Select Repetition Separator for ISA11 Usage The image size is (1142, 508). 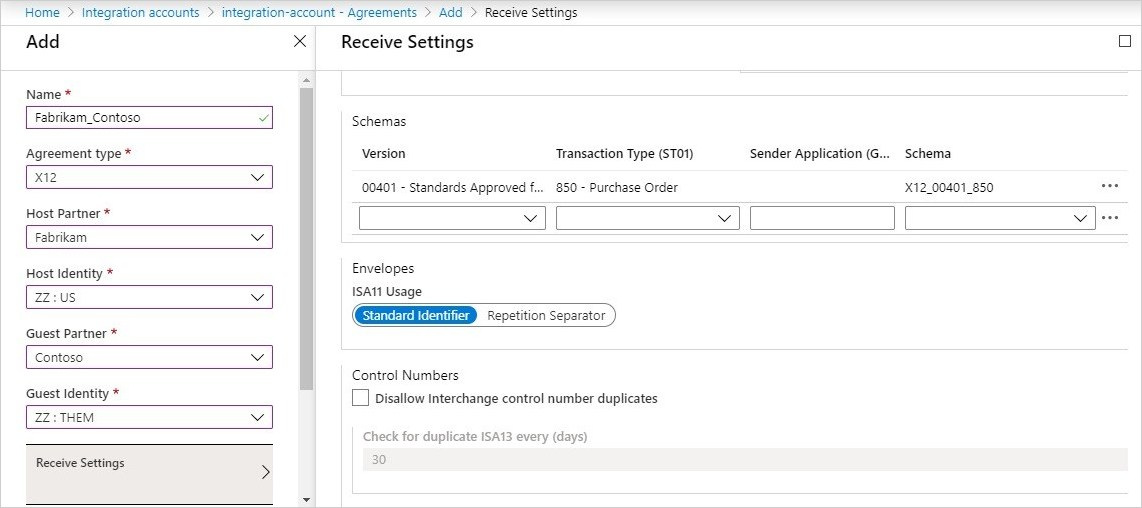pos(546,316)
